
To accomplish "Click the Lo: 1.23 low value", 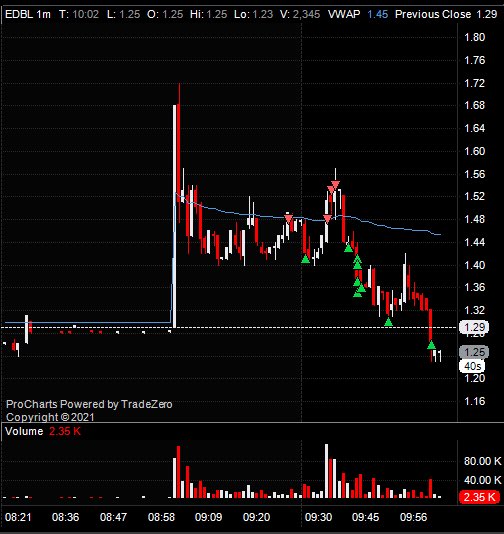I will pos(253,14).
